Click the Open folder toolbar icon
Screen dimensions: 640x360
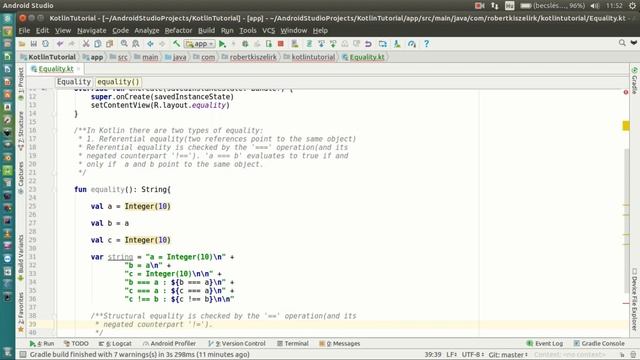point(22,44)
